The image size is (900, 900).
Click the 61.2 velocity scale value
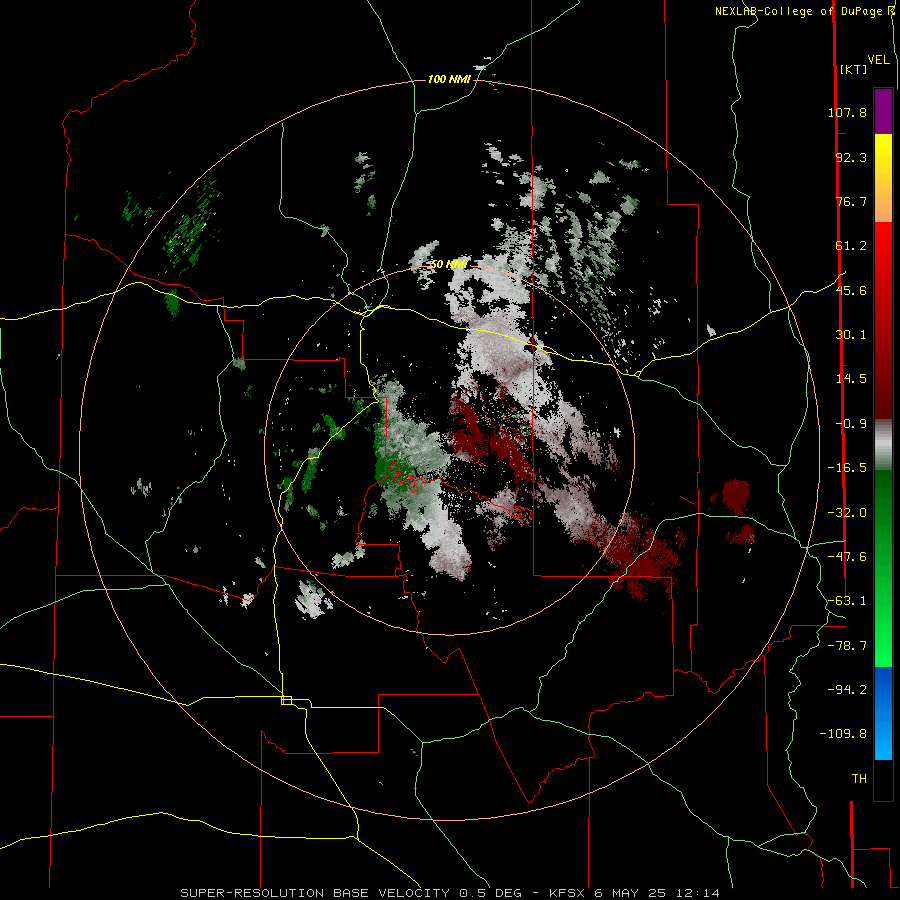click(x=851, y=246)
